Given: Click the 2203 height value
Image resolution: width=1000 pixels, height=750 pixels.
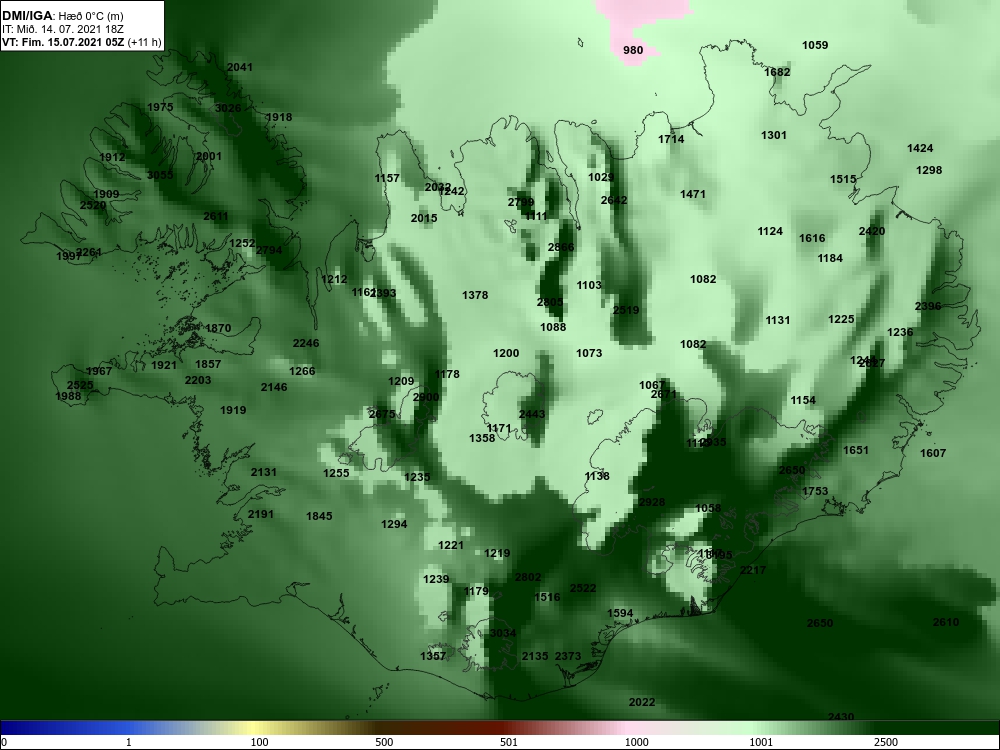Looking at the screenshot, I should point(198,380).
